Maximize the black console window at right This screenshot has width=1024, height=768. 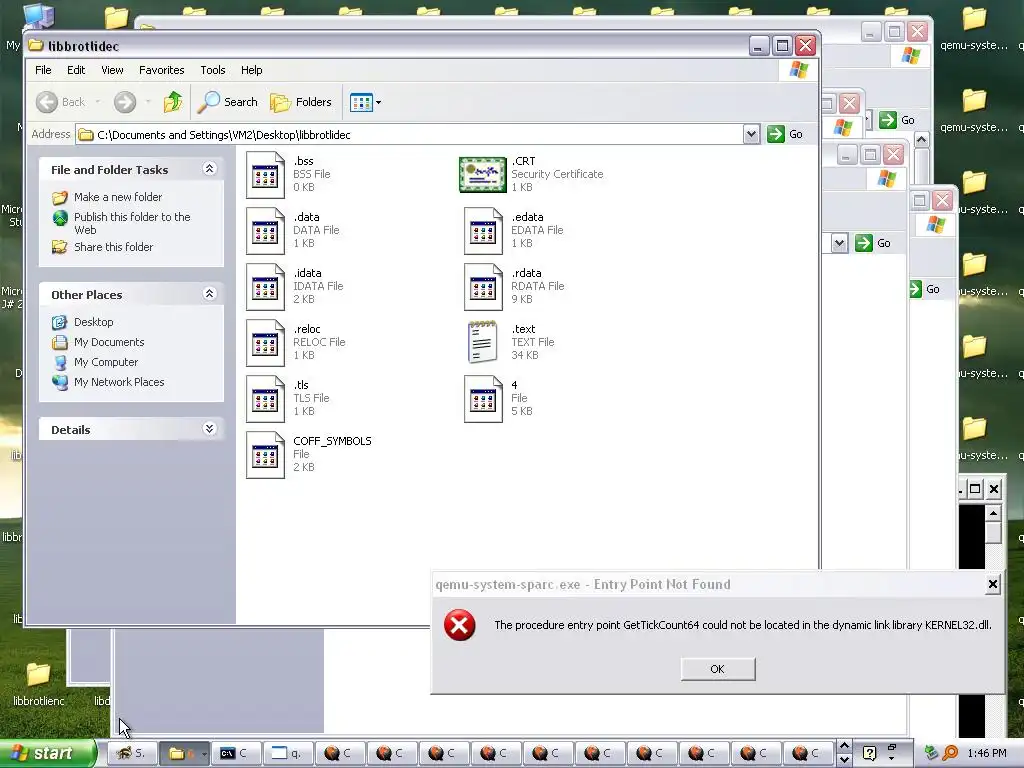coord(975,488)
